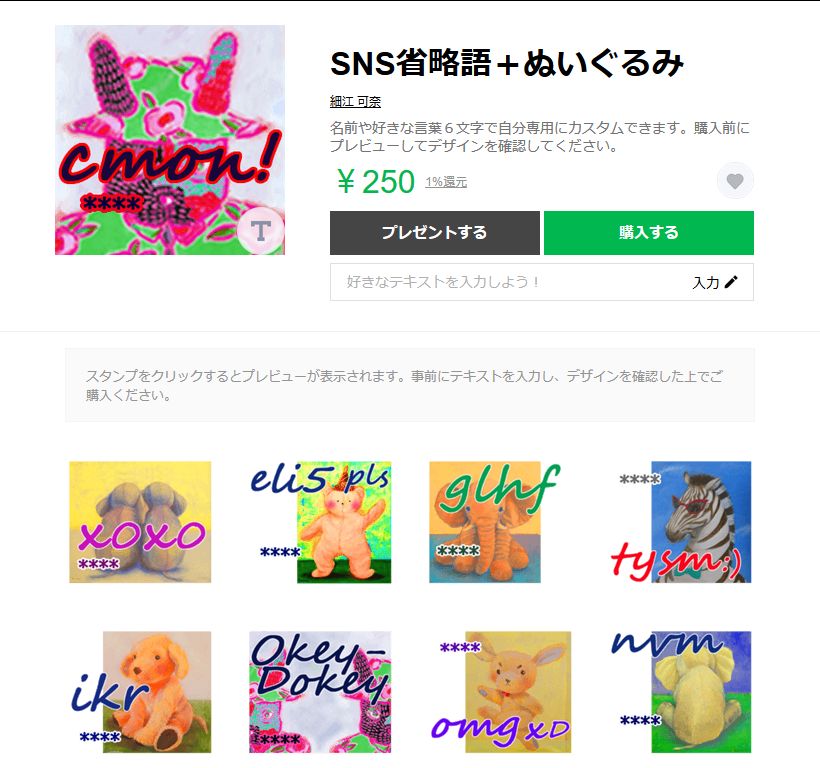Select the xoxo puppies sticker
820x768 pixels.
pyautogui.click(x=140, y=522)
